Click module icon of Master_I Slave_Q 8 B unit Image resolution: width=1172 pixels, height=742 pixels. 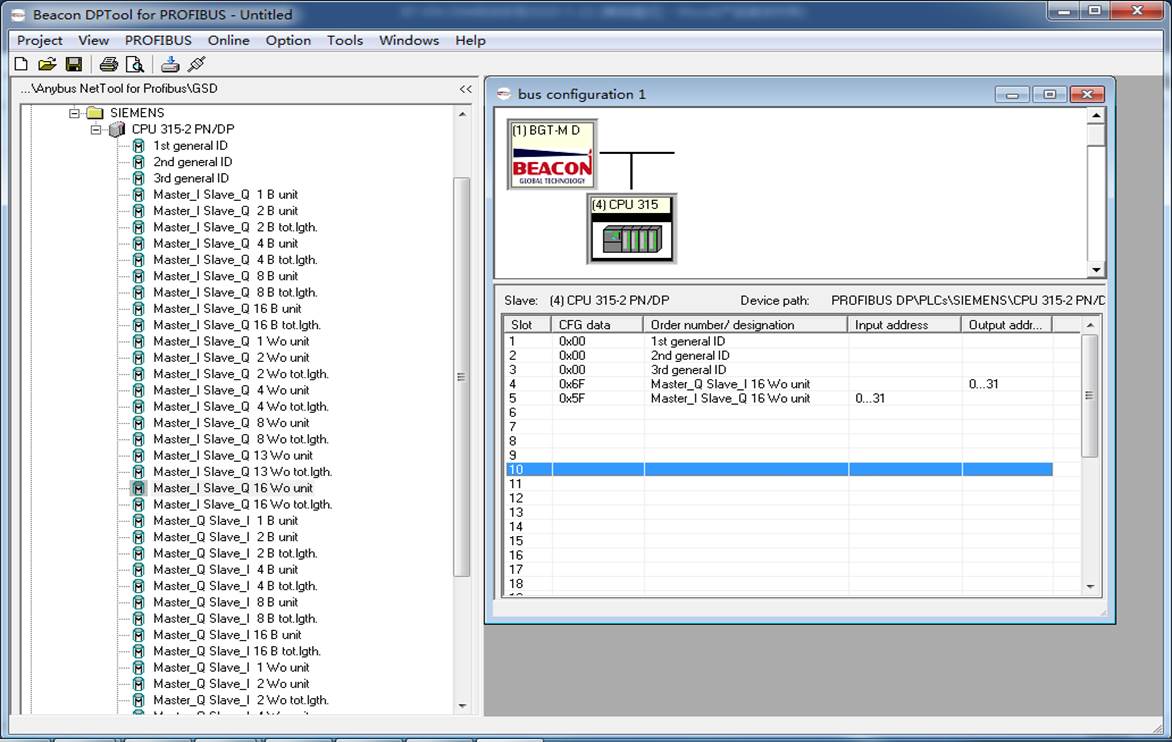click(138, 276)
